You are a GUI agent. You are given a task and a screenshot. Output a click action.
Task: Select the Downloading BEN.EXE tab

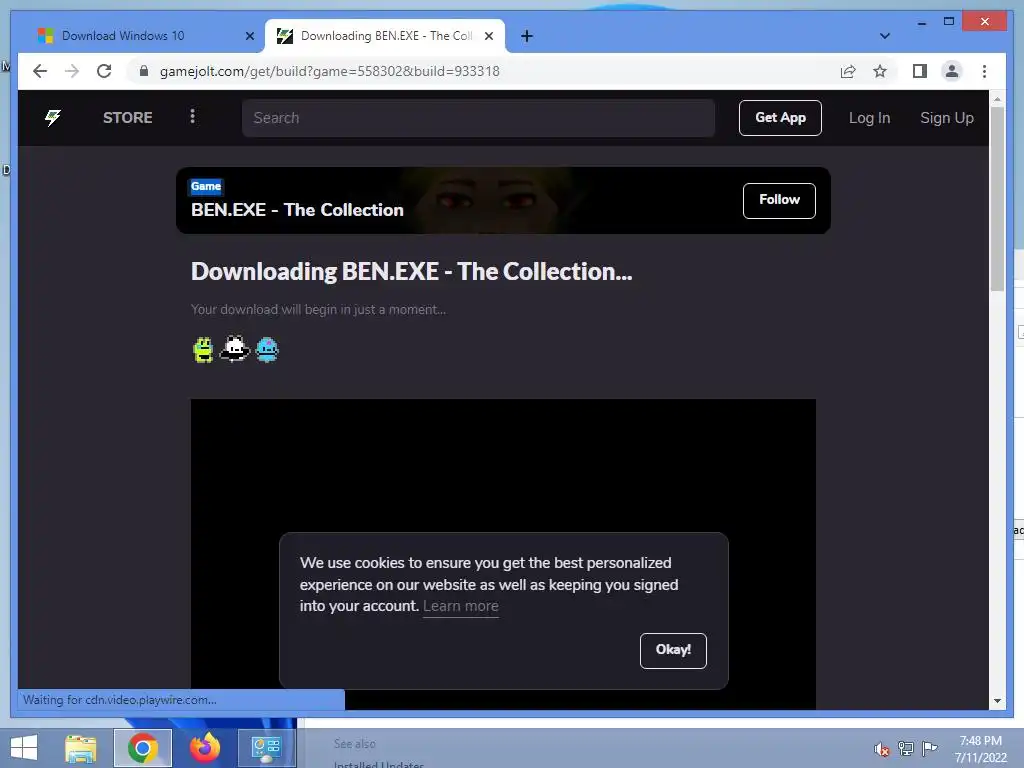tap(385, 36)
